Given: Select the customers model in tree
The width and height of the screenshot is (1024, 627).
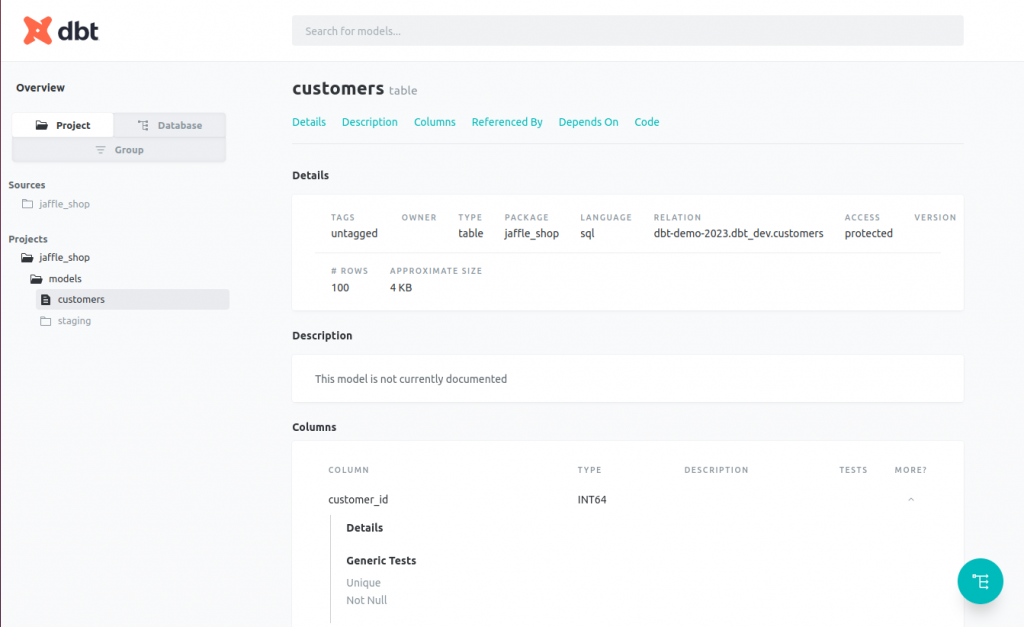Looking at the screenshot, I should click(x=133, y=299).
